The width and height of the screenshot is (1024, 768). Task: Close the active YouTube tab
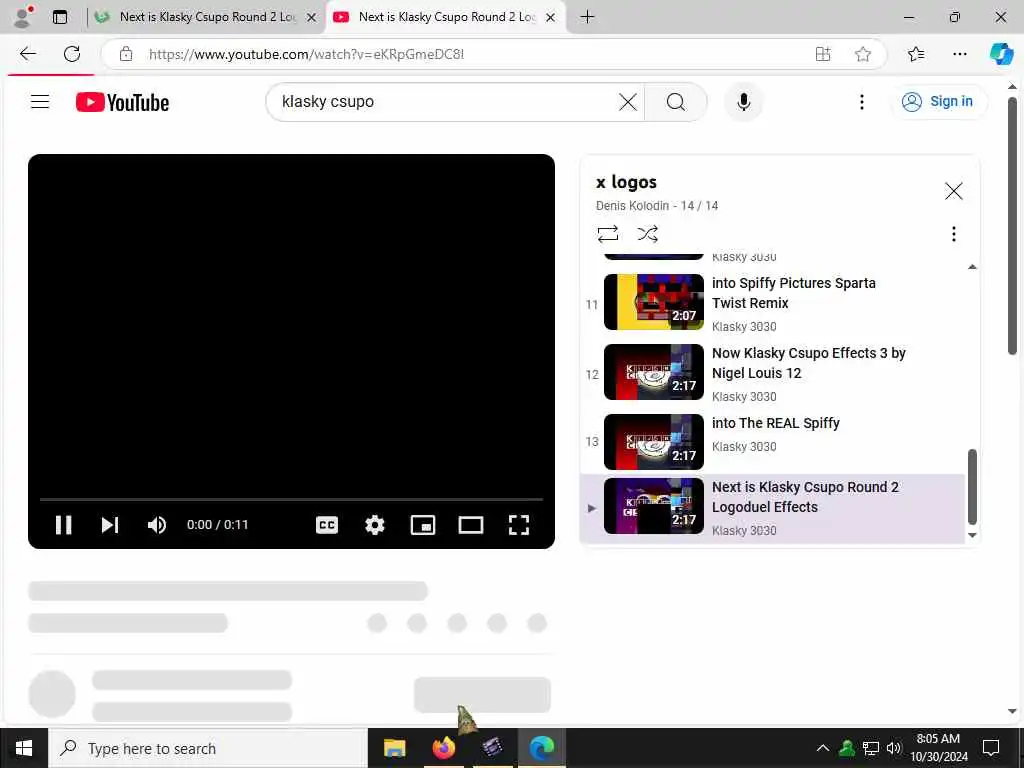[551, 18]
